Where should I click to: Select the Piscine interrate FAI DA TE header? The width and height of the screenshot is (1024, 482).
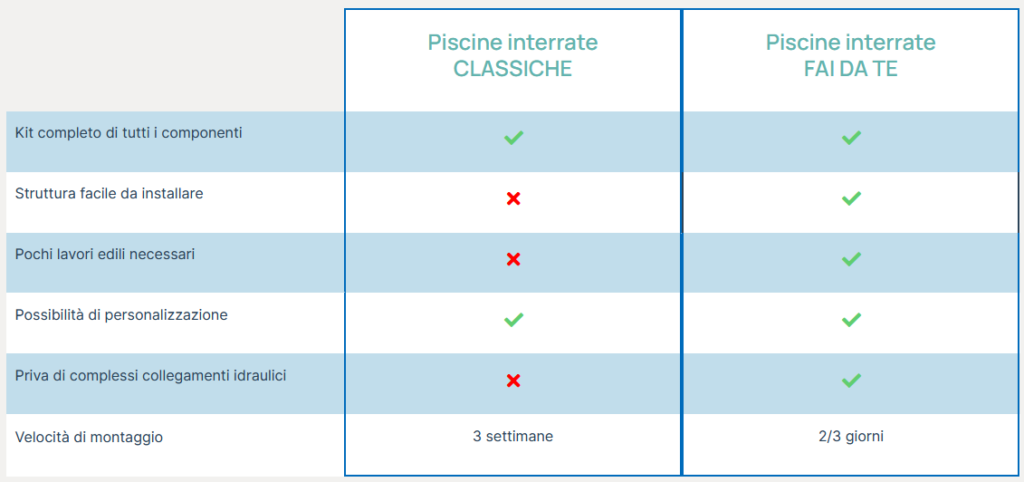[851, 55]
